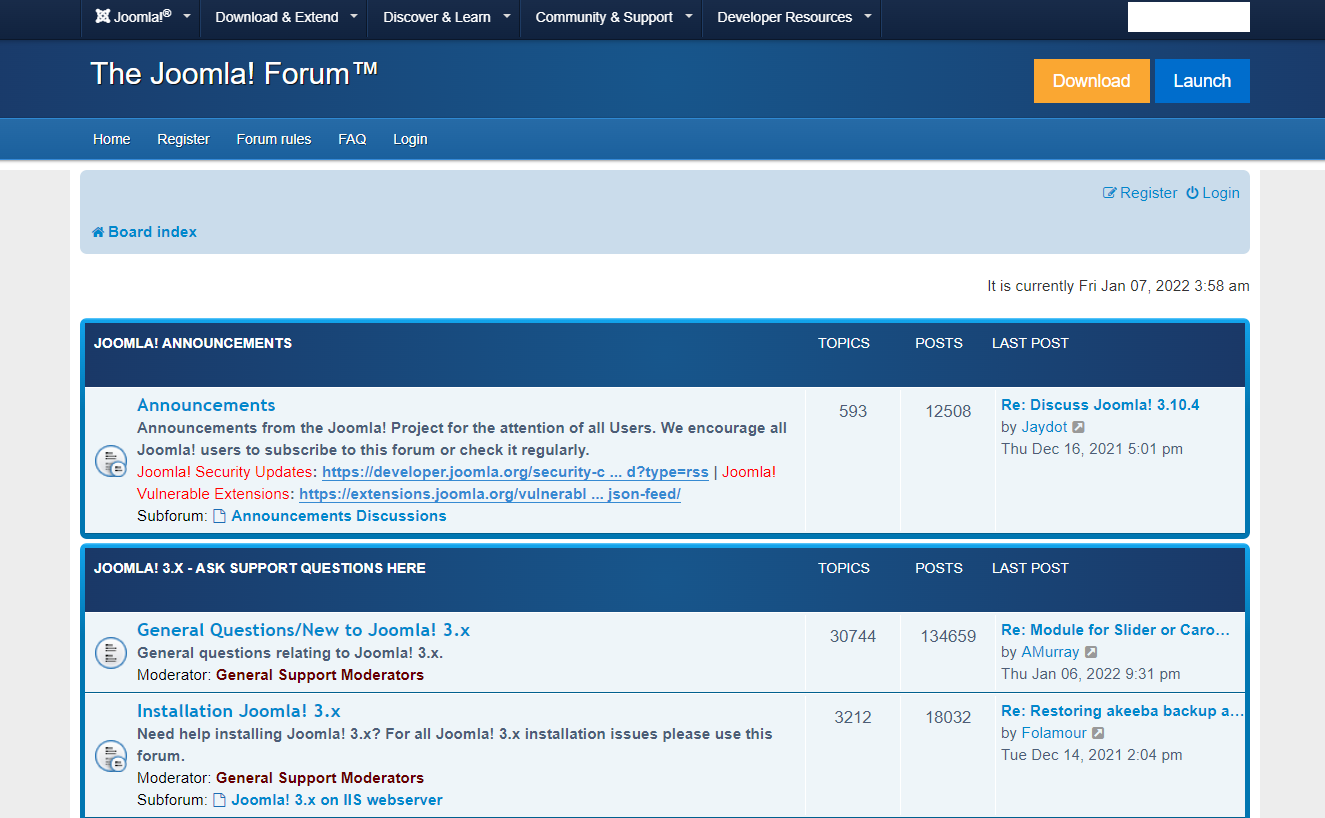Click General Support Moderators under General Questions

(x=320, y=675)
